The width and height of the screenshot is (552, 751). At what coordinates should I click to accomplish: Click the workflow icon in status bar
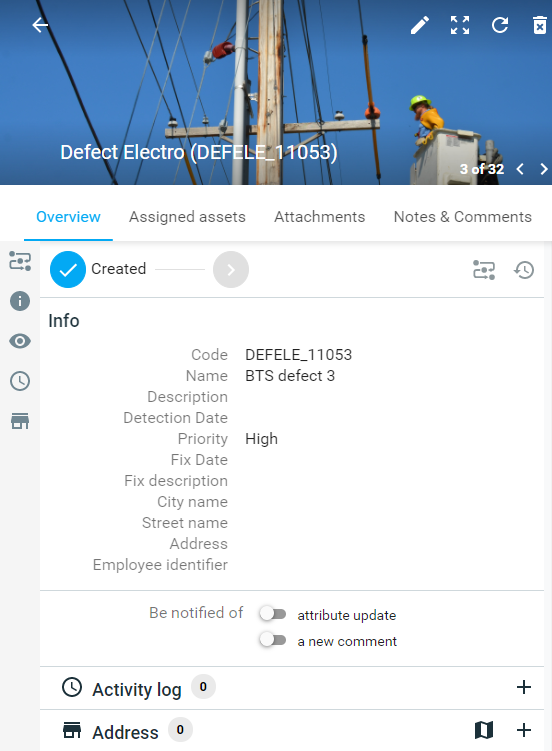[x=484, y=270]
